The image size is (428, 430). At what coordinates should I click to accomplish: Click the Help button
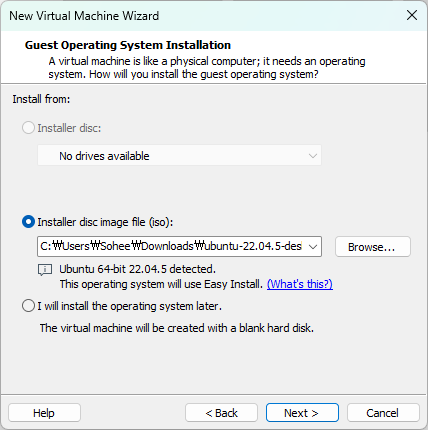(x=44, y=413)
